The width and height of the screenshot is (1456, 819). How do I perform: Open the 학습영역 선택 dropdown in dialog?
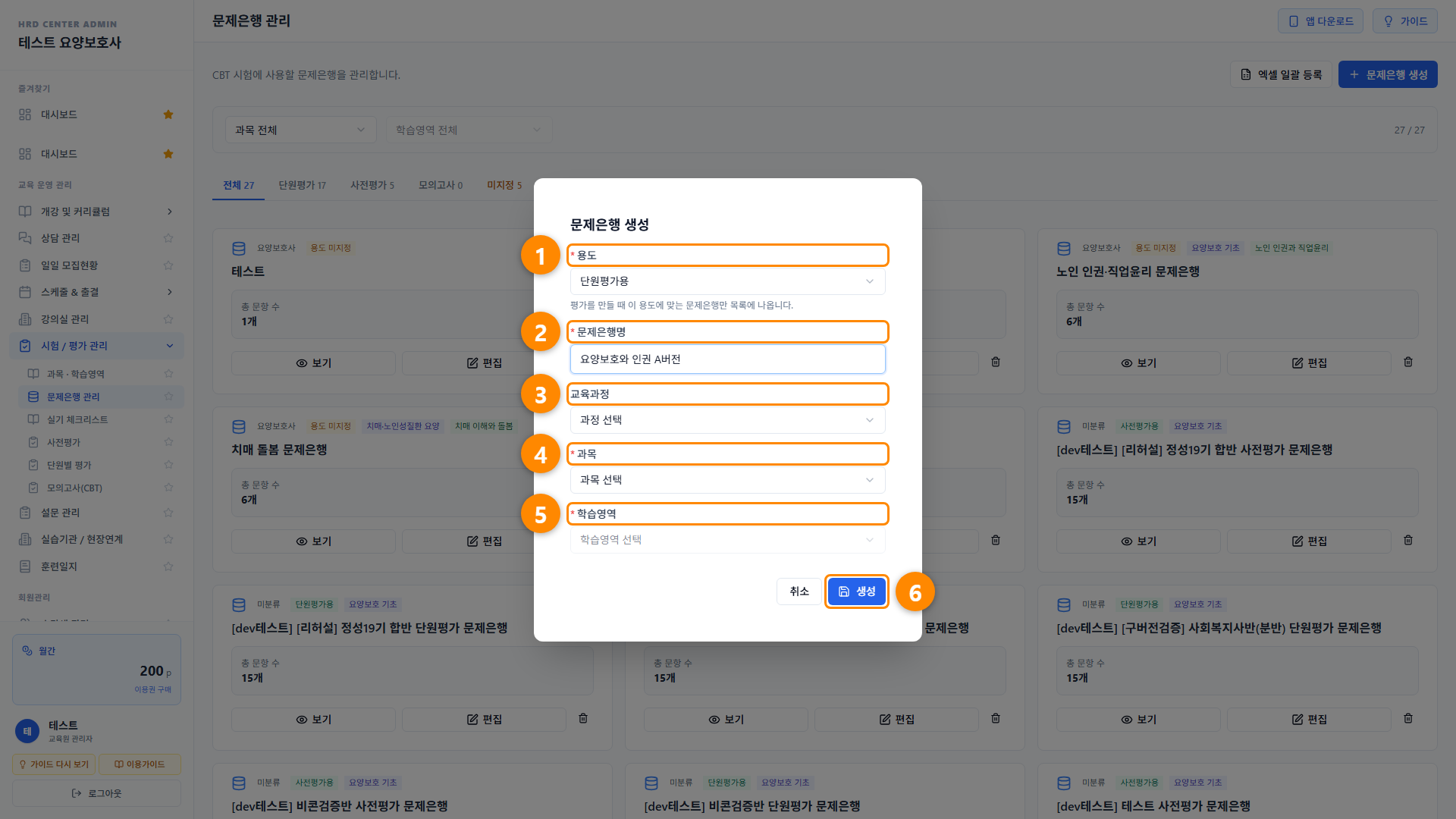coord(727,540)
